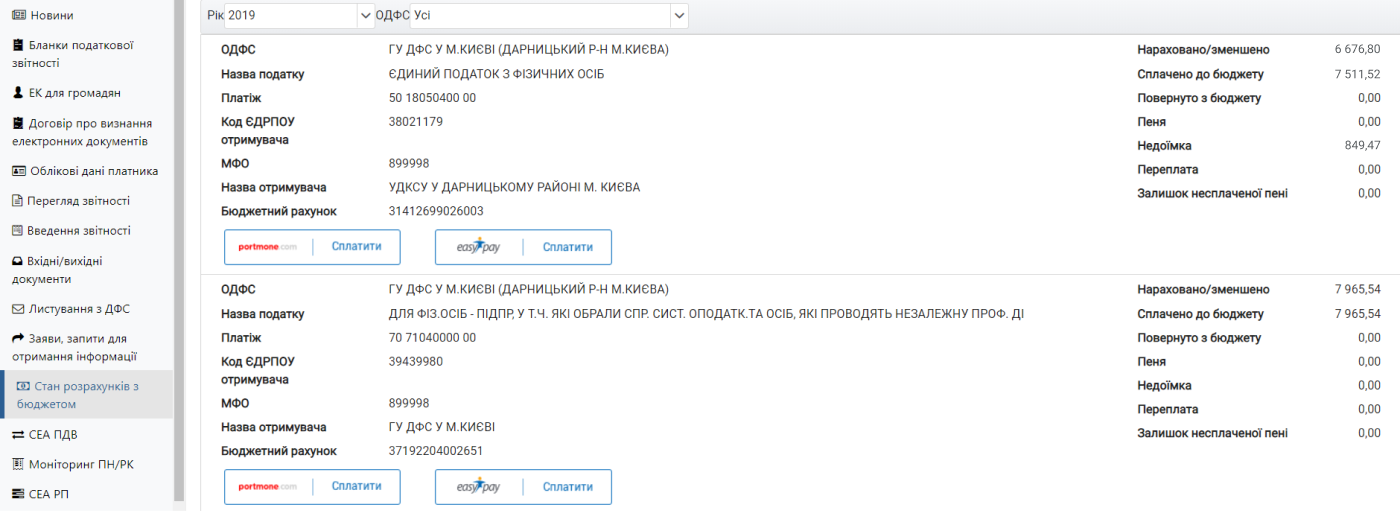
Task: Expand the ОДФС dropdown showing Усі
Action: (679, 16)
